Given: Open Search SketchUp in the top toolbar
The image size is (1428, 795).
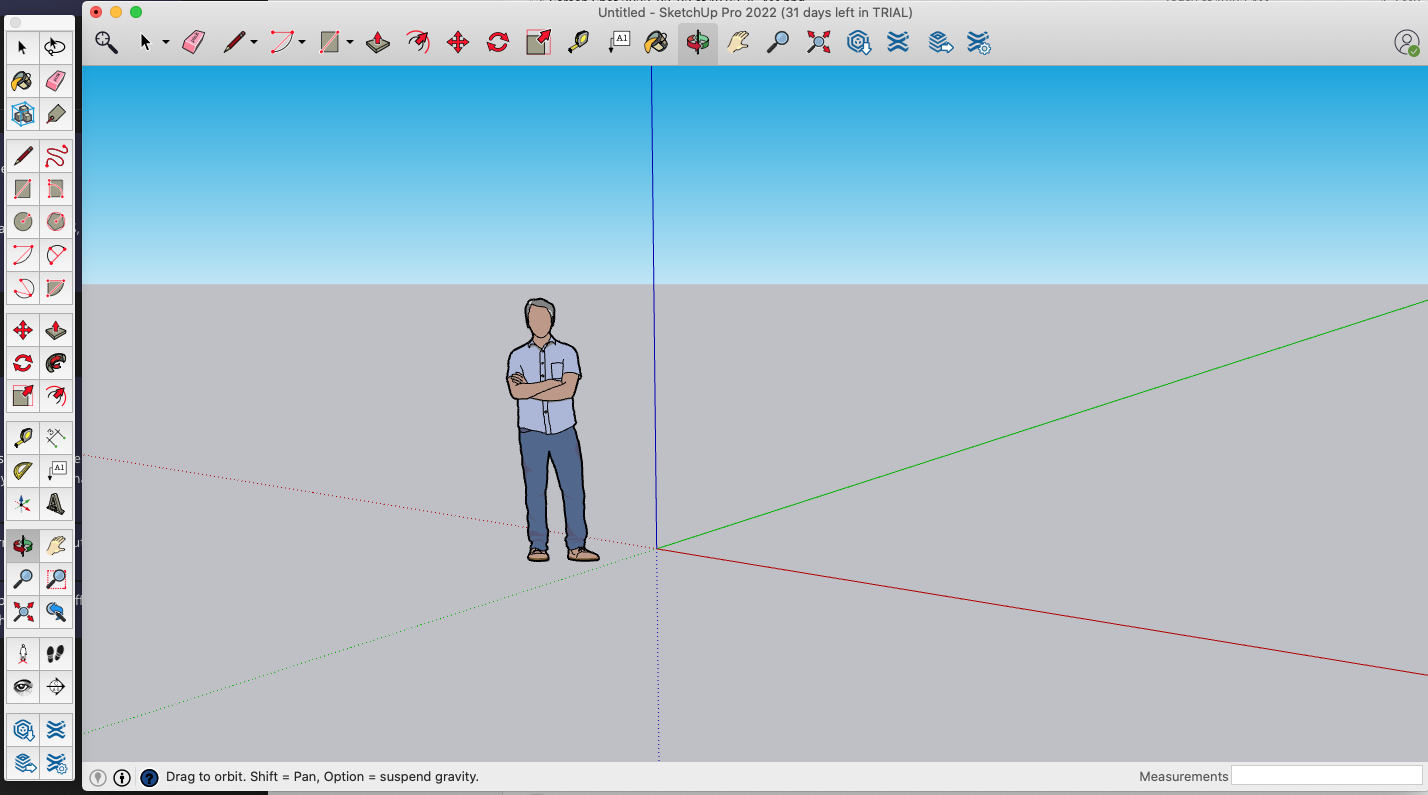Looking at the screenshot, I should click(x=106, y=42).
